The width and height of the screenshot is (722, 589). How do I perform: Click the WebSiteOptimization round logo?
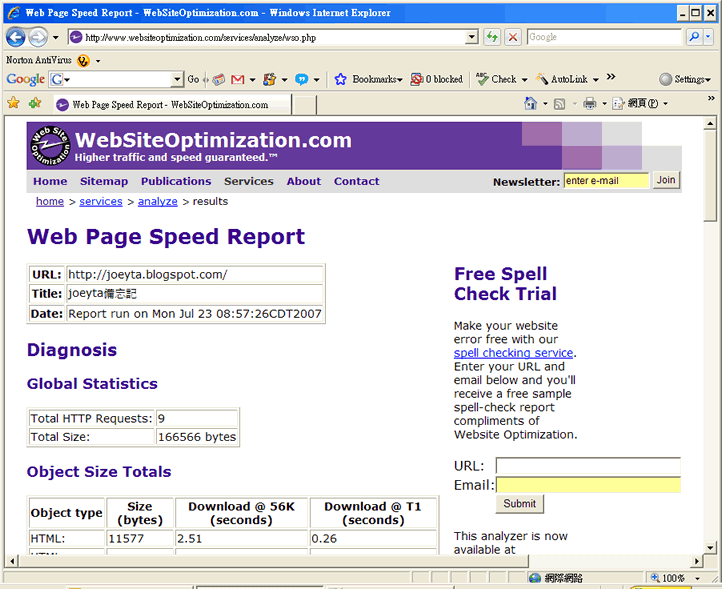(x=50, y=146)
